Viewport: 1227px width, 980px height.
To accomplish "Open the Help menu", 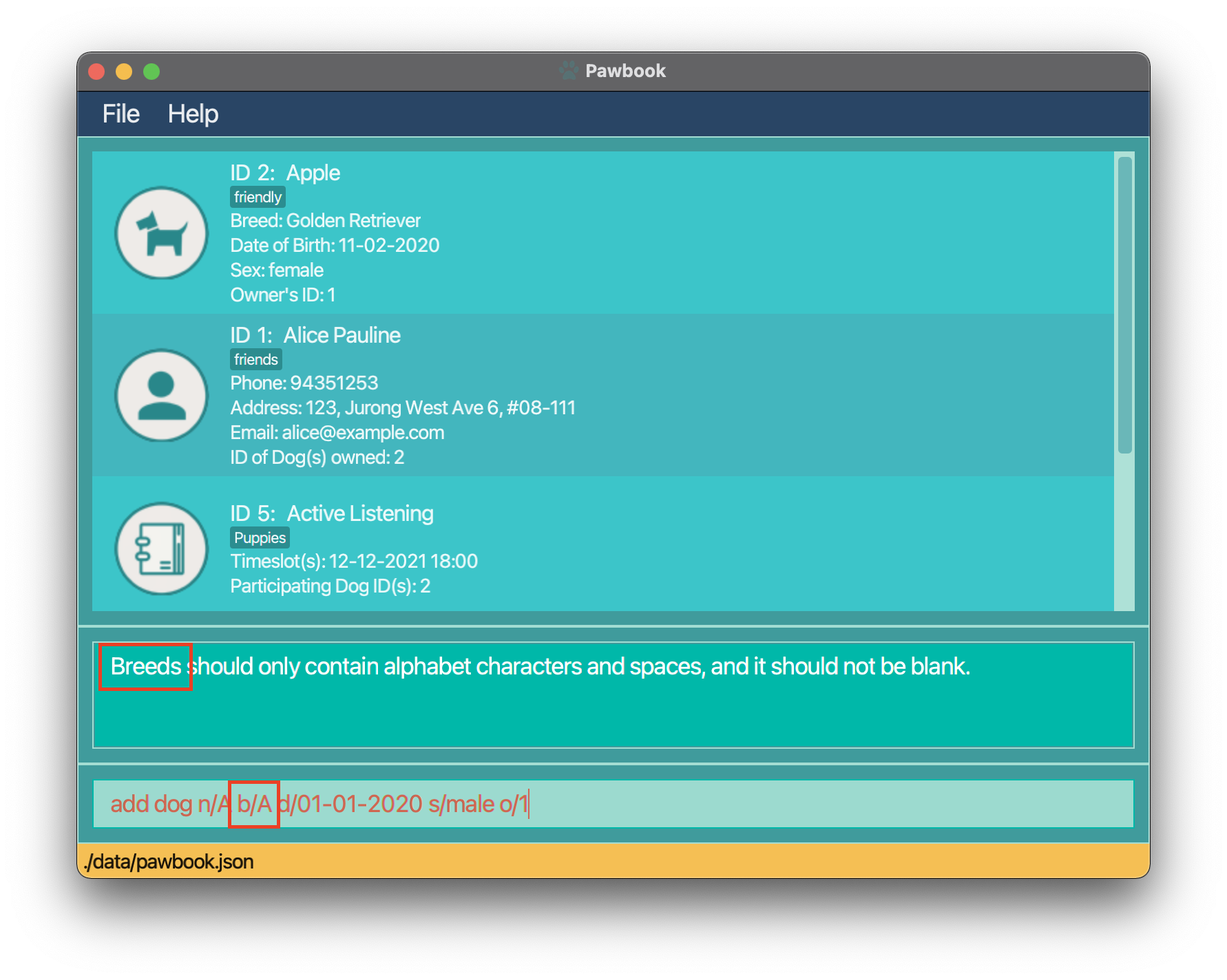I will [193, 114].
